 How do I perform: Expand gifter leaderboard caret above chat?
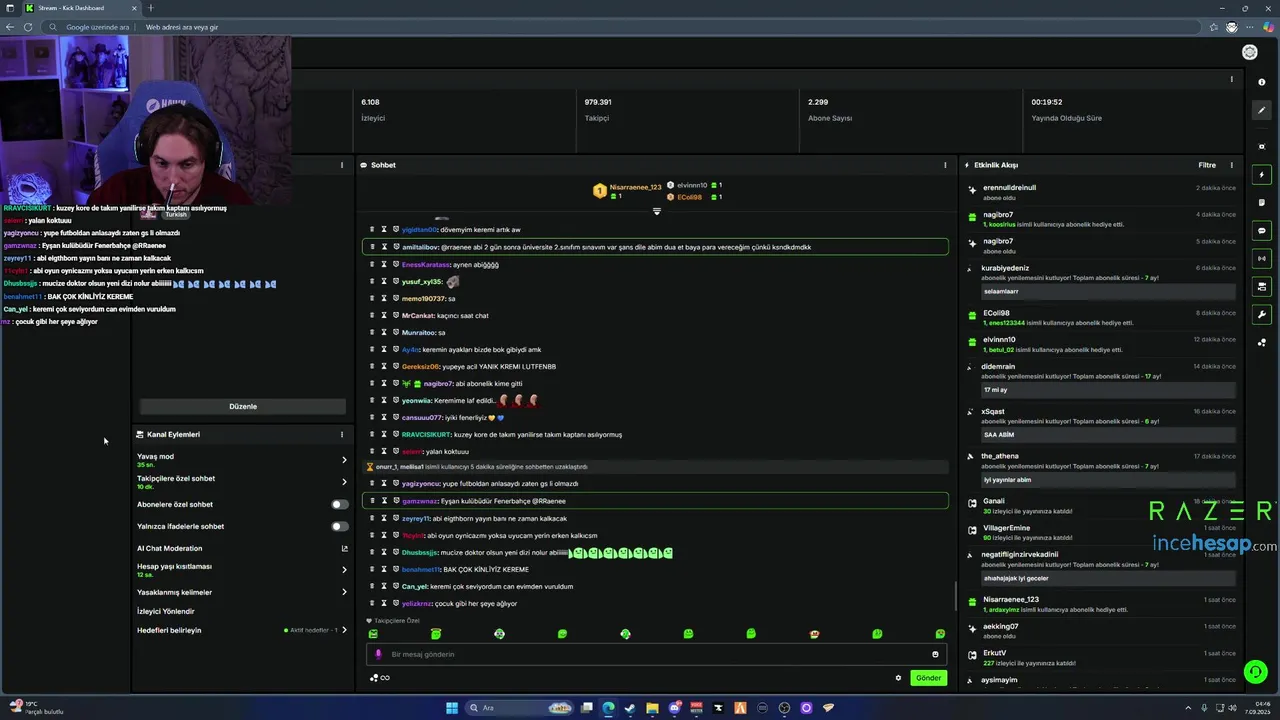657,211
